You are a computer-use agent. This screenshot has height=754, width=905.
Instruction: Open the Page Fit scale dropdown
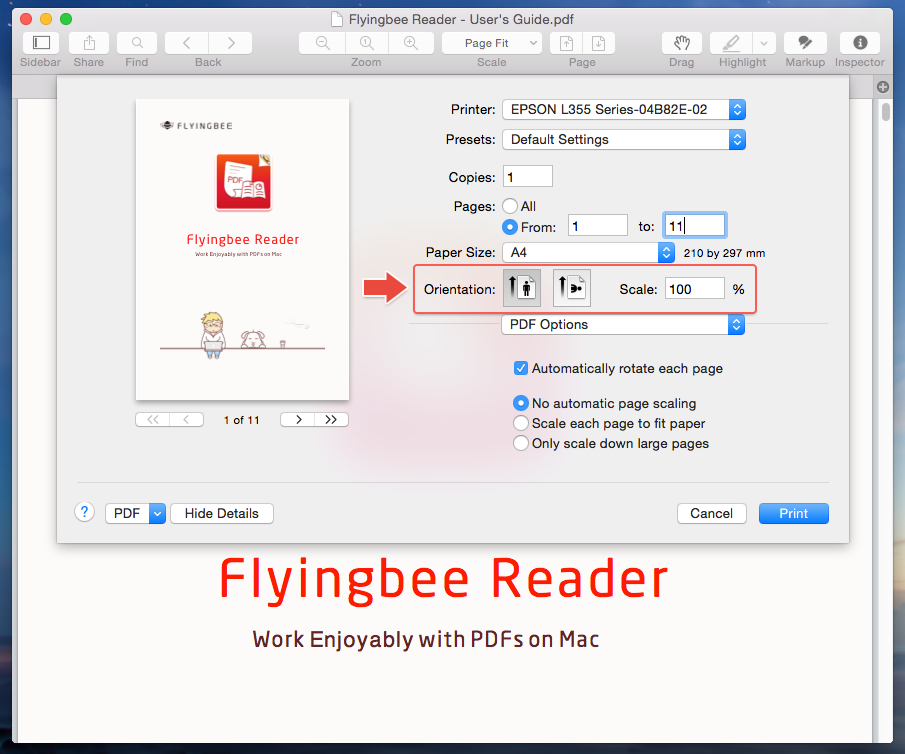[x=492, y=43]
